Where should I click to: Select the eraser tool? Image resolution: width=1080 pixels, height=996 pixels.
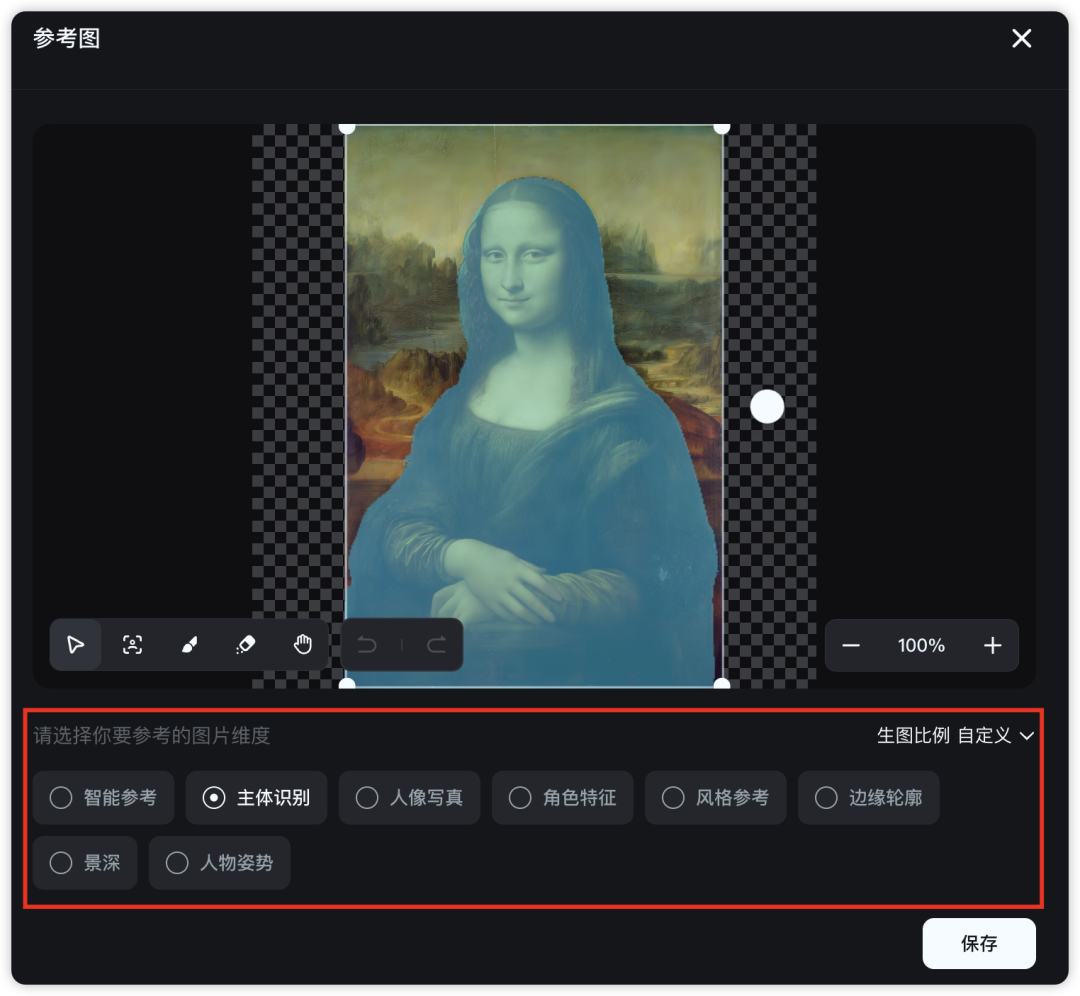coord(246,645)
